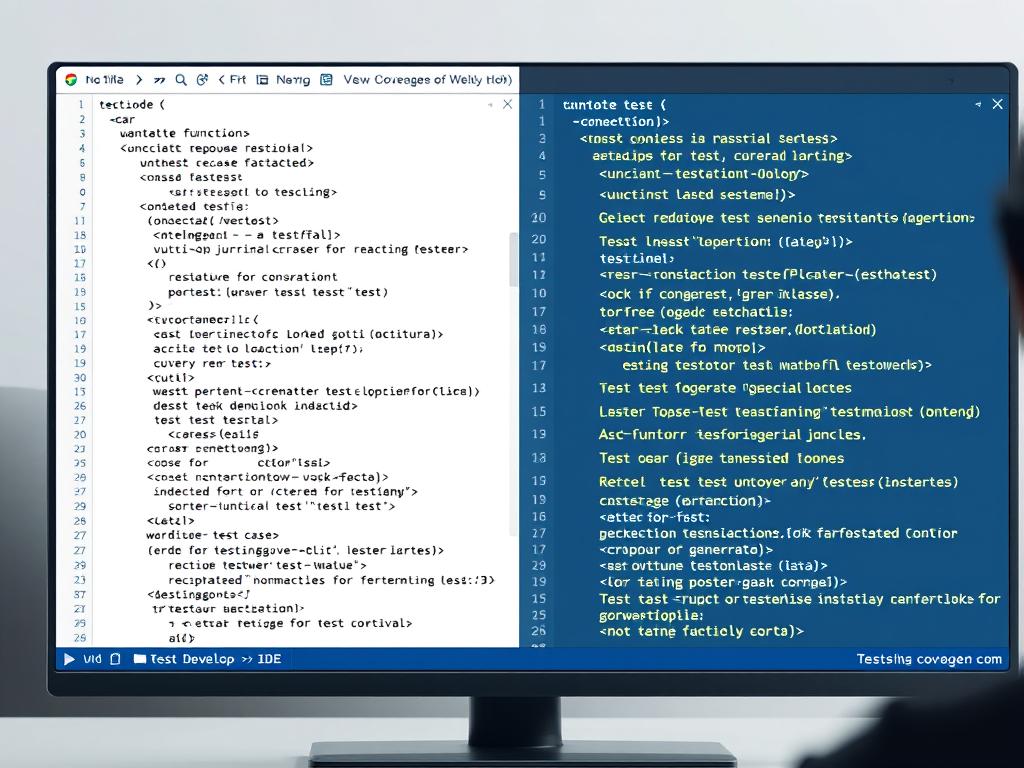1024x768 pixels.
Task: Click the play icon in status bar
Action: (x=69, y=659)
